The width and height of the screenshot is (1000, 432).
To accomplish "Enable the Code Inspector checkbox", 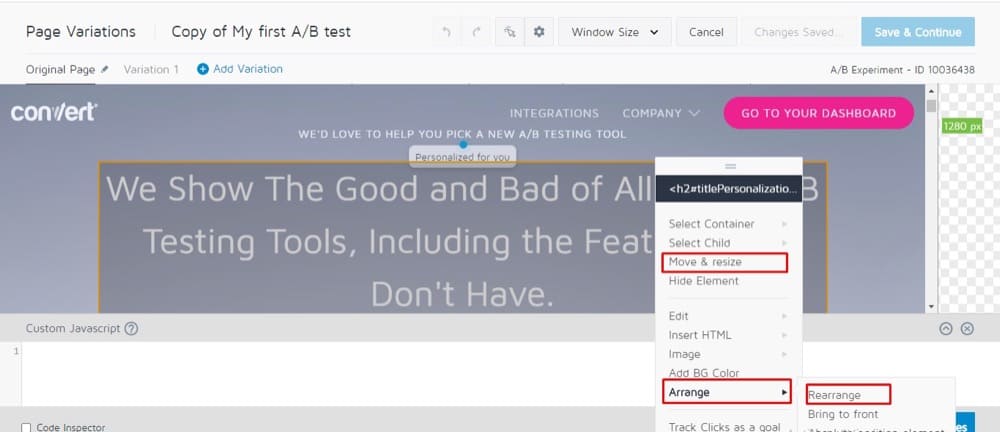I will coord(26,427).
